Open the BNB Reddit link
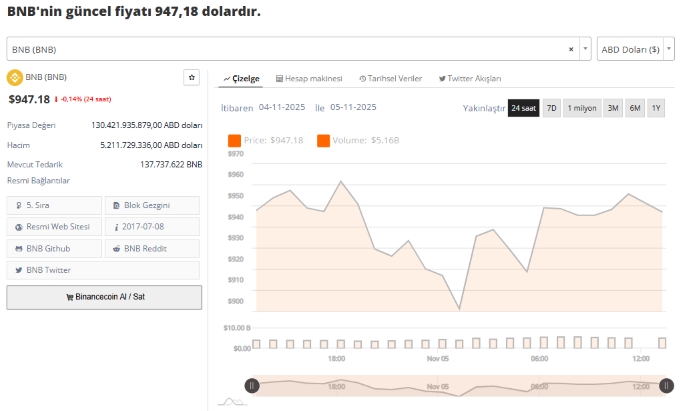This screenshot has width=685, height=411. (x=153, y=248)
